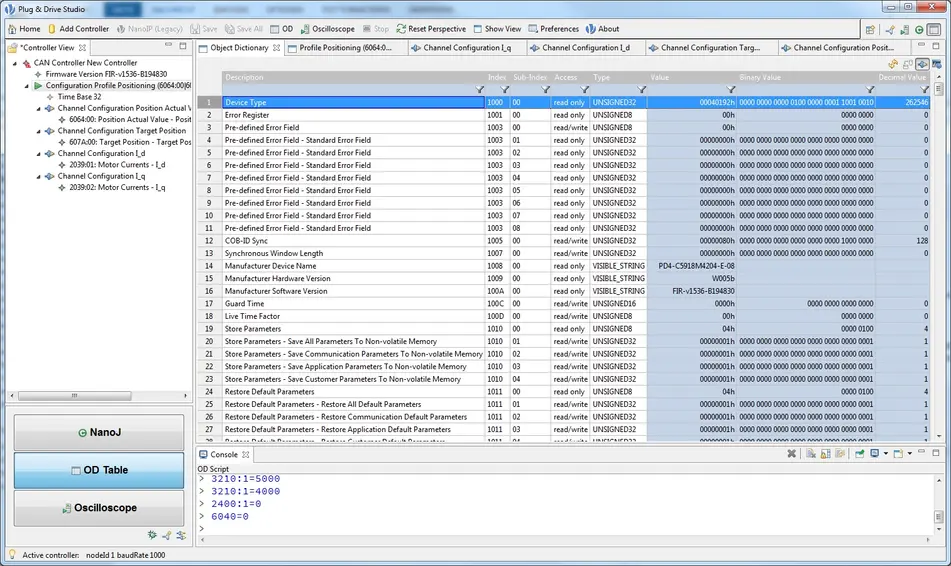Click the Description column filter icon

coord(480,90)
